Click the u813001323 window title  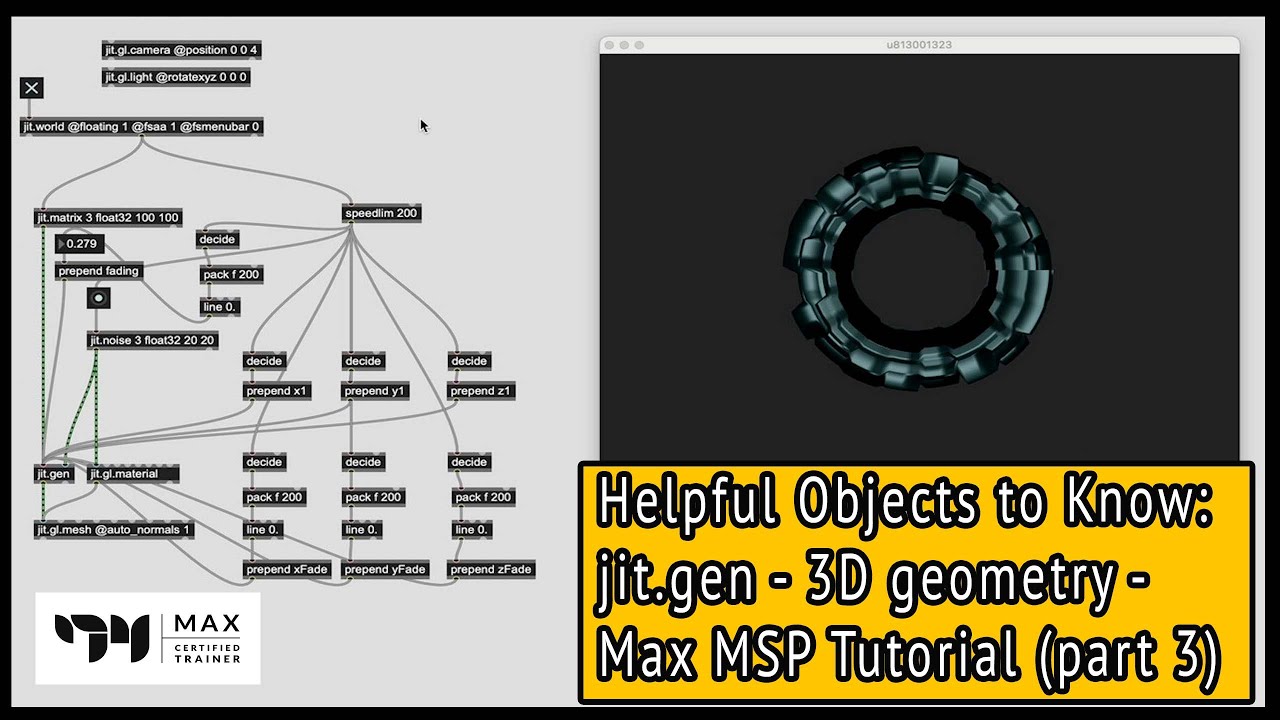(919, 45)
